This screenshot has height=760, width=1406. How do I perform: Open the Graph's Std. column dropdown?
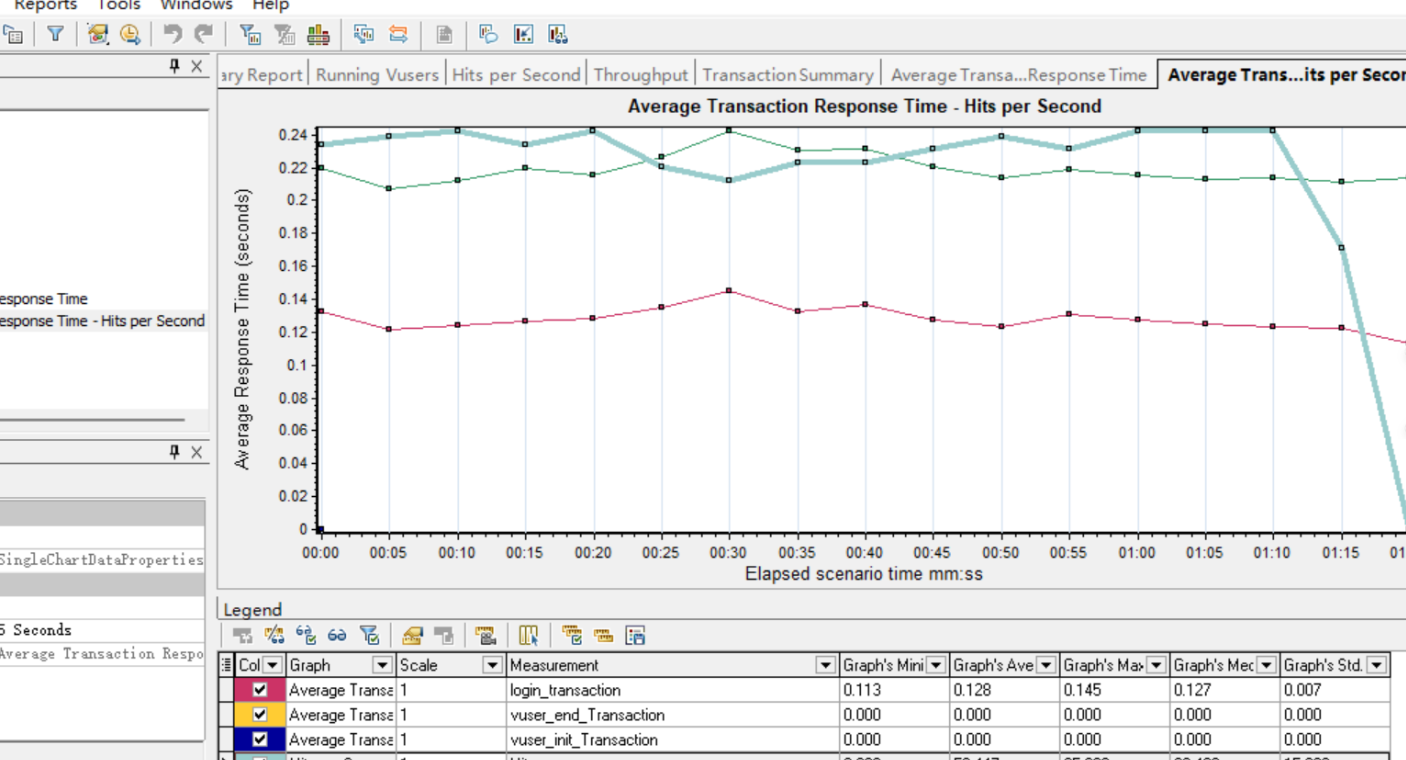click(x=1376, y=665)
